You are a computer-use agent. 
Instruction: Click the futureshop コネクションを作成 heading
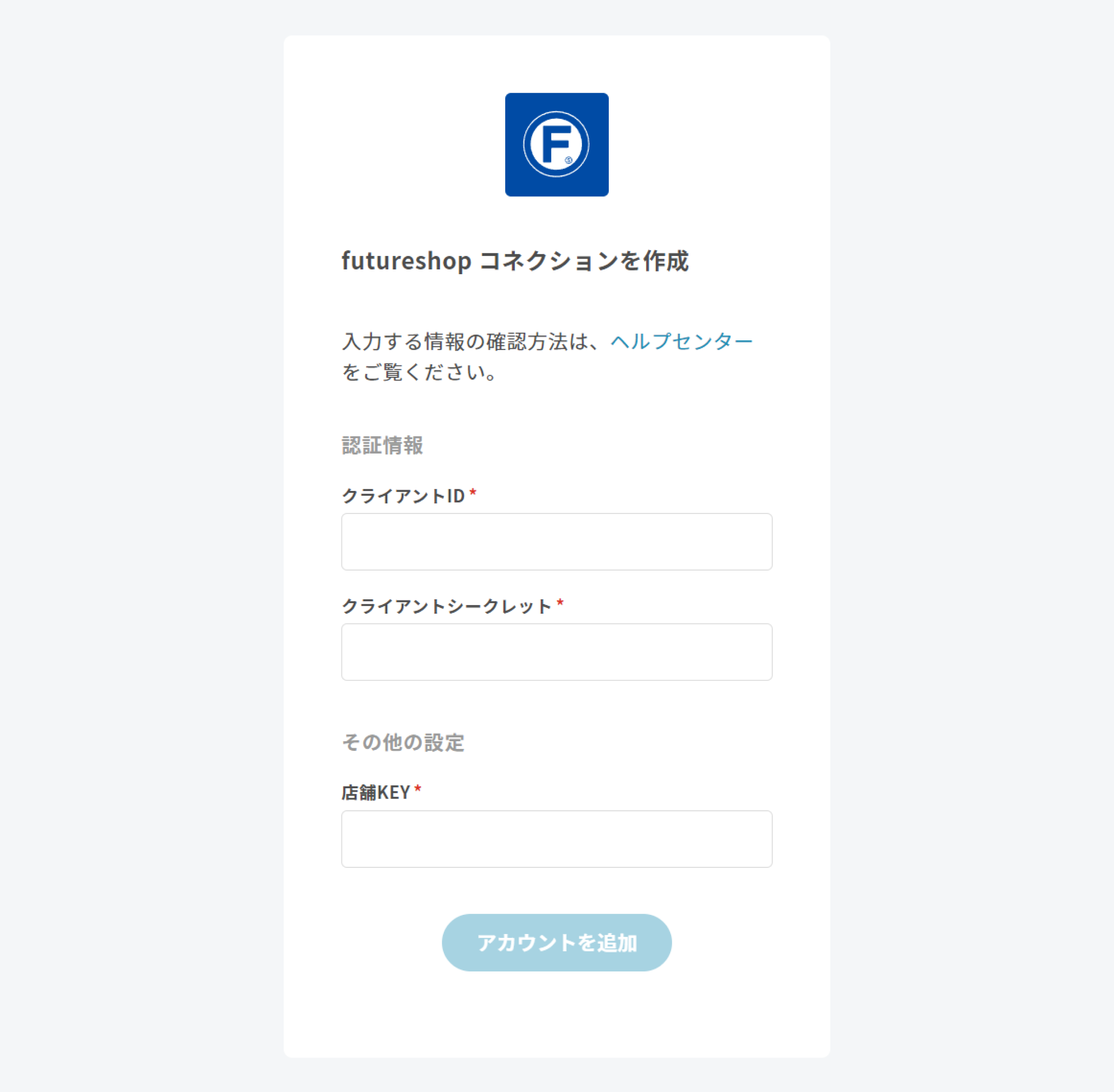pyautogui.click(x=515, y=261)
